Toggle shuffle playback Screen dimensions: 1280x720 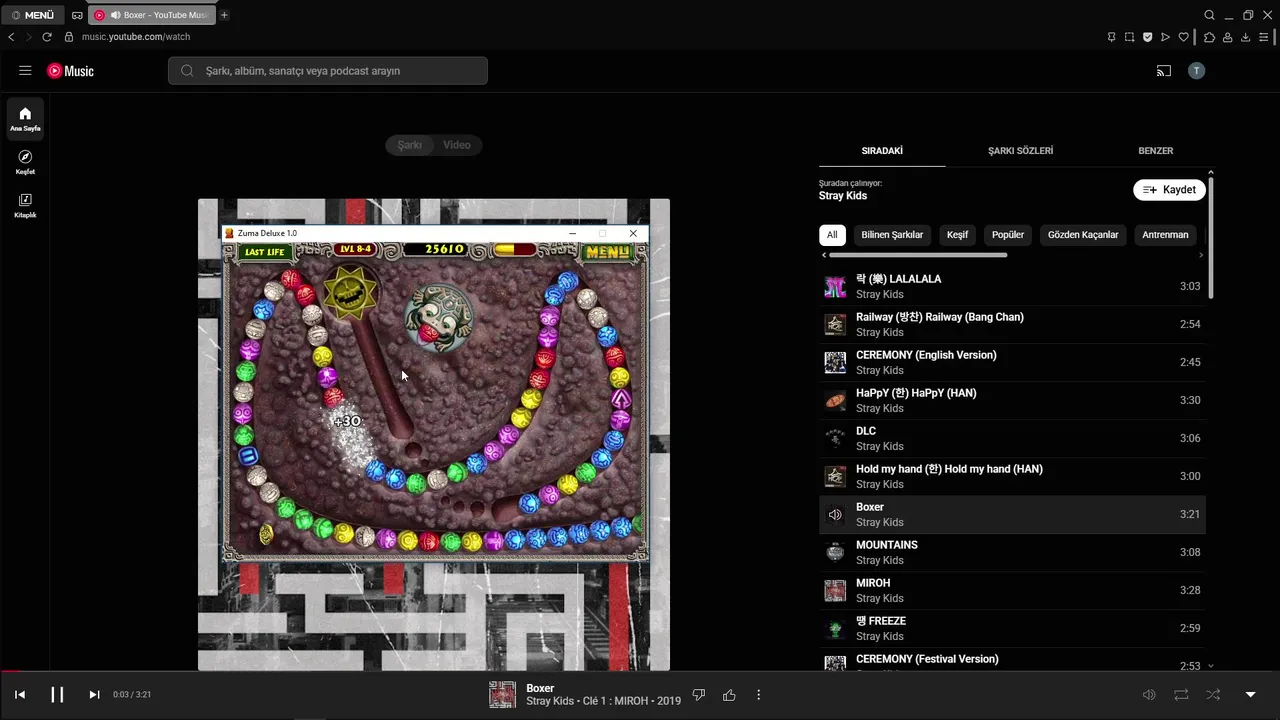[1213, 694]
